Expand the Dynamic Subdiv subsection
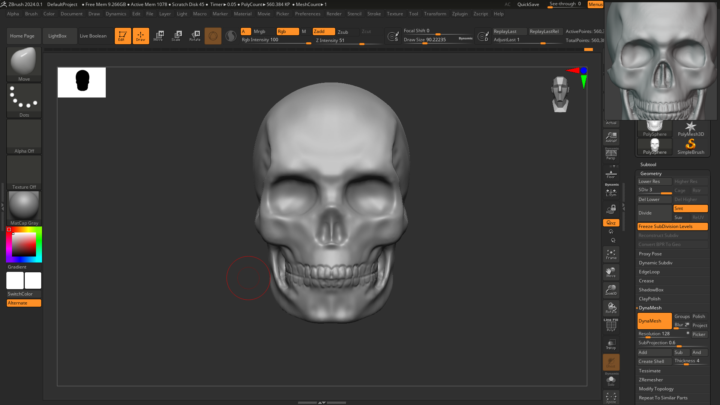 click(x=655, y=263)
